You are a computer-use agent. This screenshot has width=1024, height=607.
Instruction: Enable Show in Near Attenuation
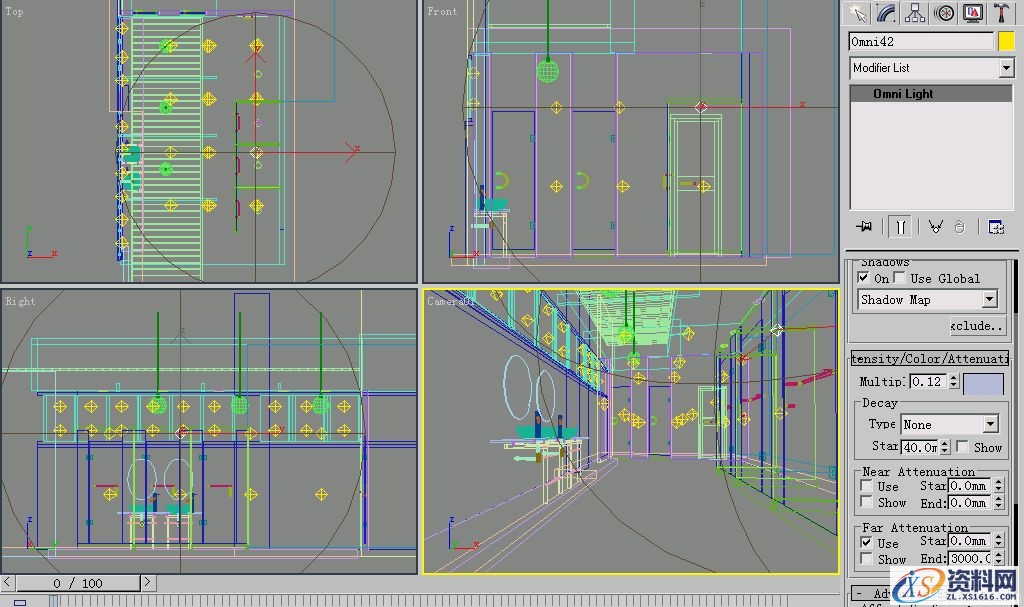(866, 503)
